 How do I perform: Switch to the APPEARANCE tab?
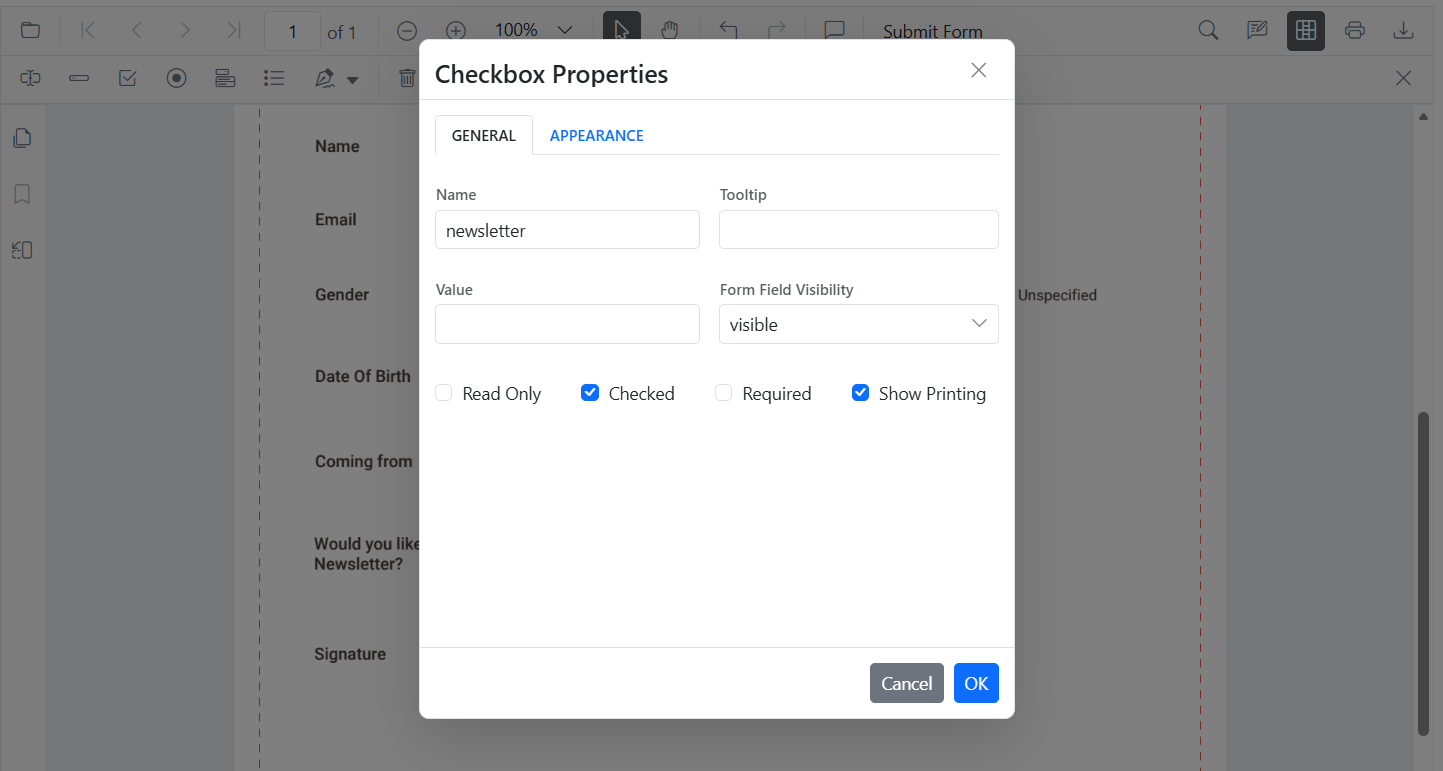point(596,135)
